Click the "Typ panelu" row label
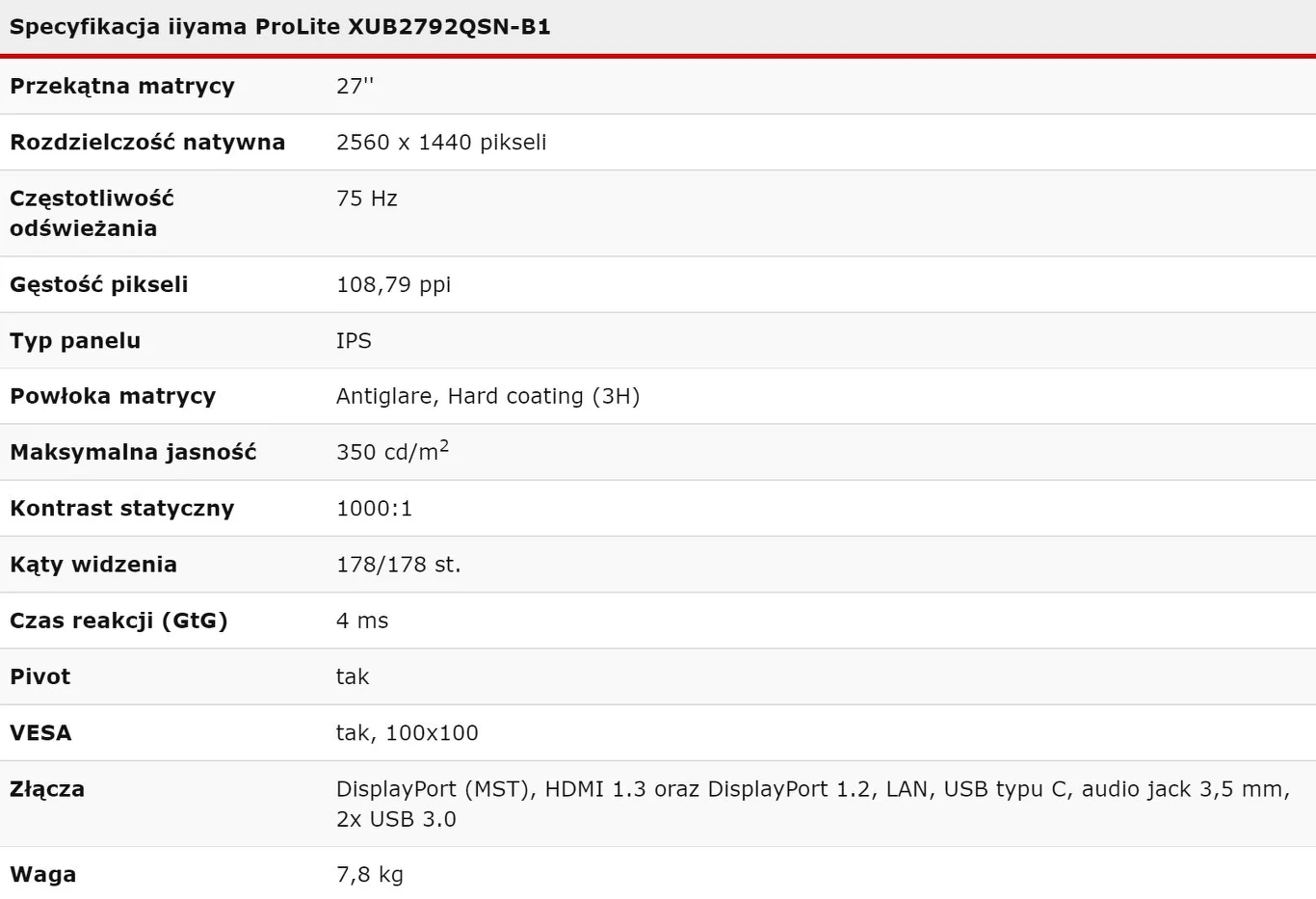This screenshot has width=1316, height=899. (75, 340)
